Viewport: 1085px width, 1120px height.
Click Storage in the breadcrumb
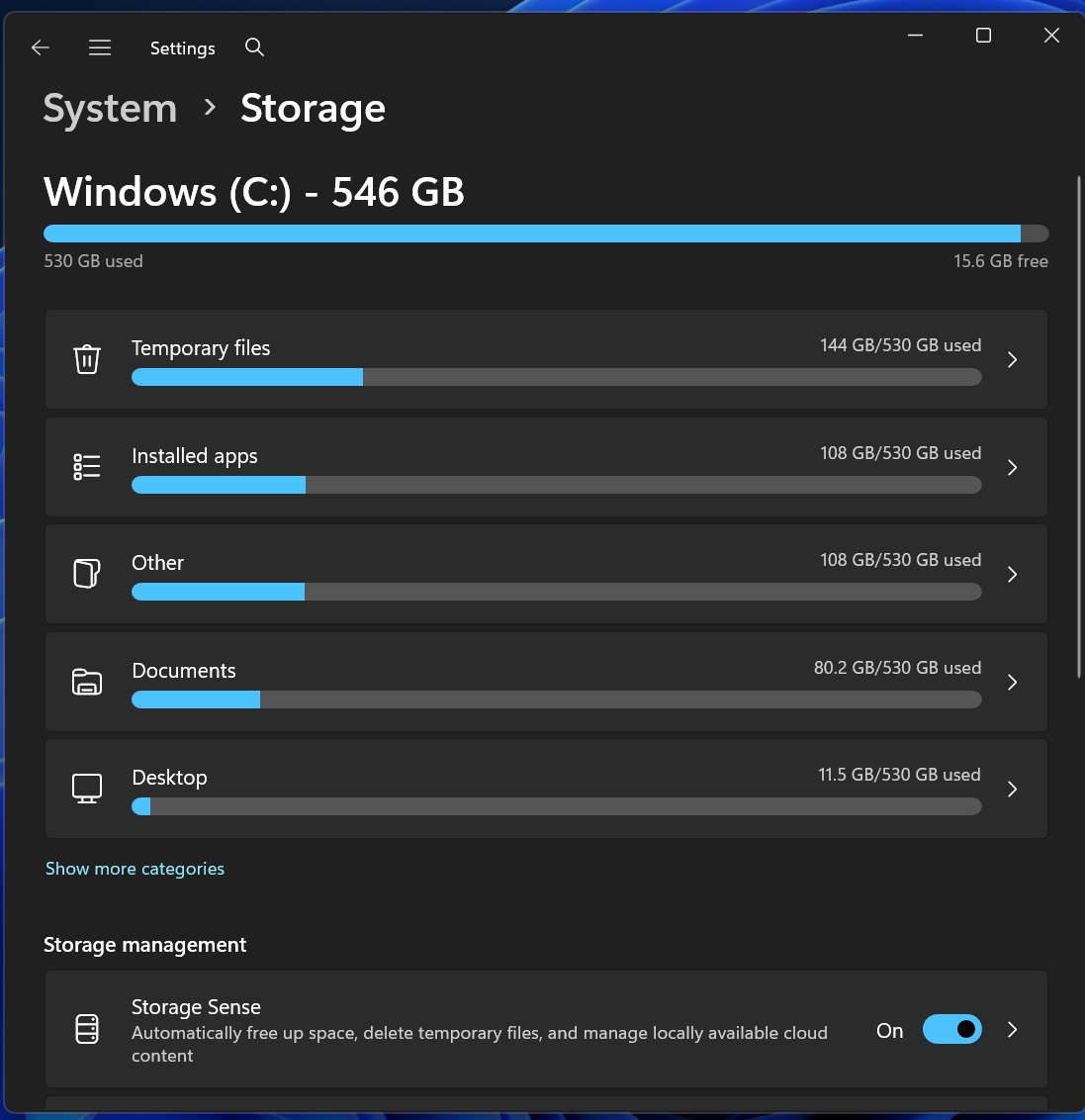tap(313, 108)
